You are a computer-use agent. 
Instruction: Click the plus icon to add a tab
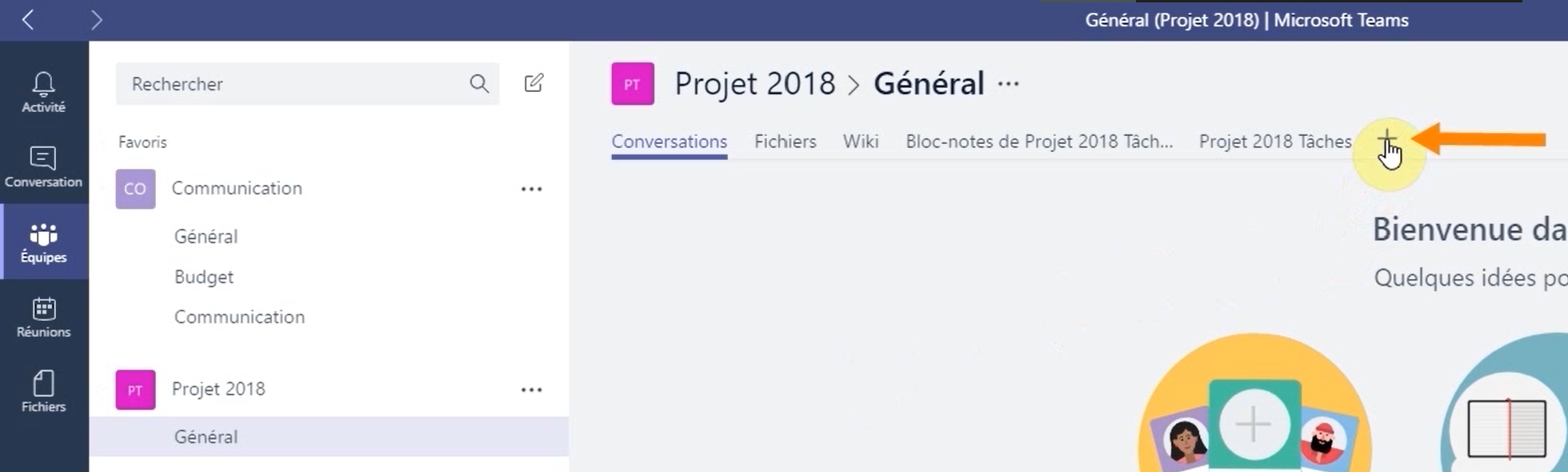coord(1387,140)
